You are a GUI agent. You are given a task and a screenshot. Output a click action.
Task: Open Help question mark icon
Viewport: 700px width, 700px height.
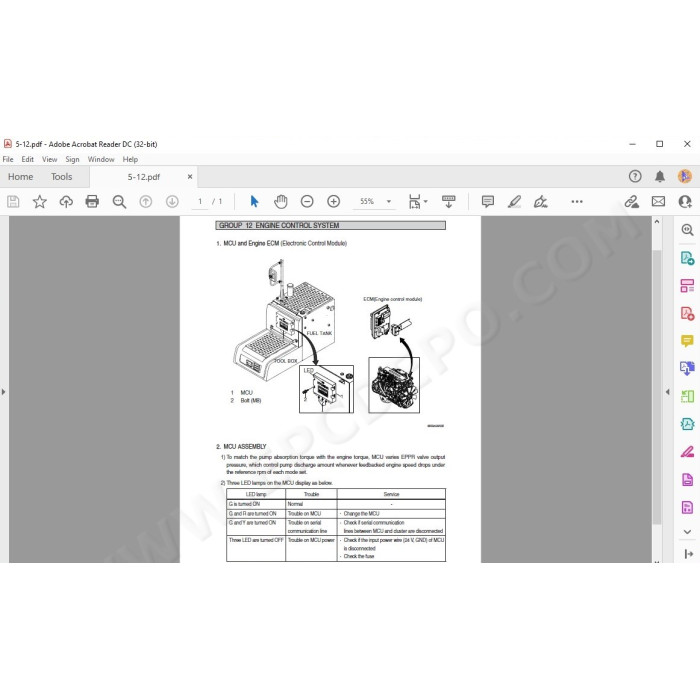(x=635, y=176)
